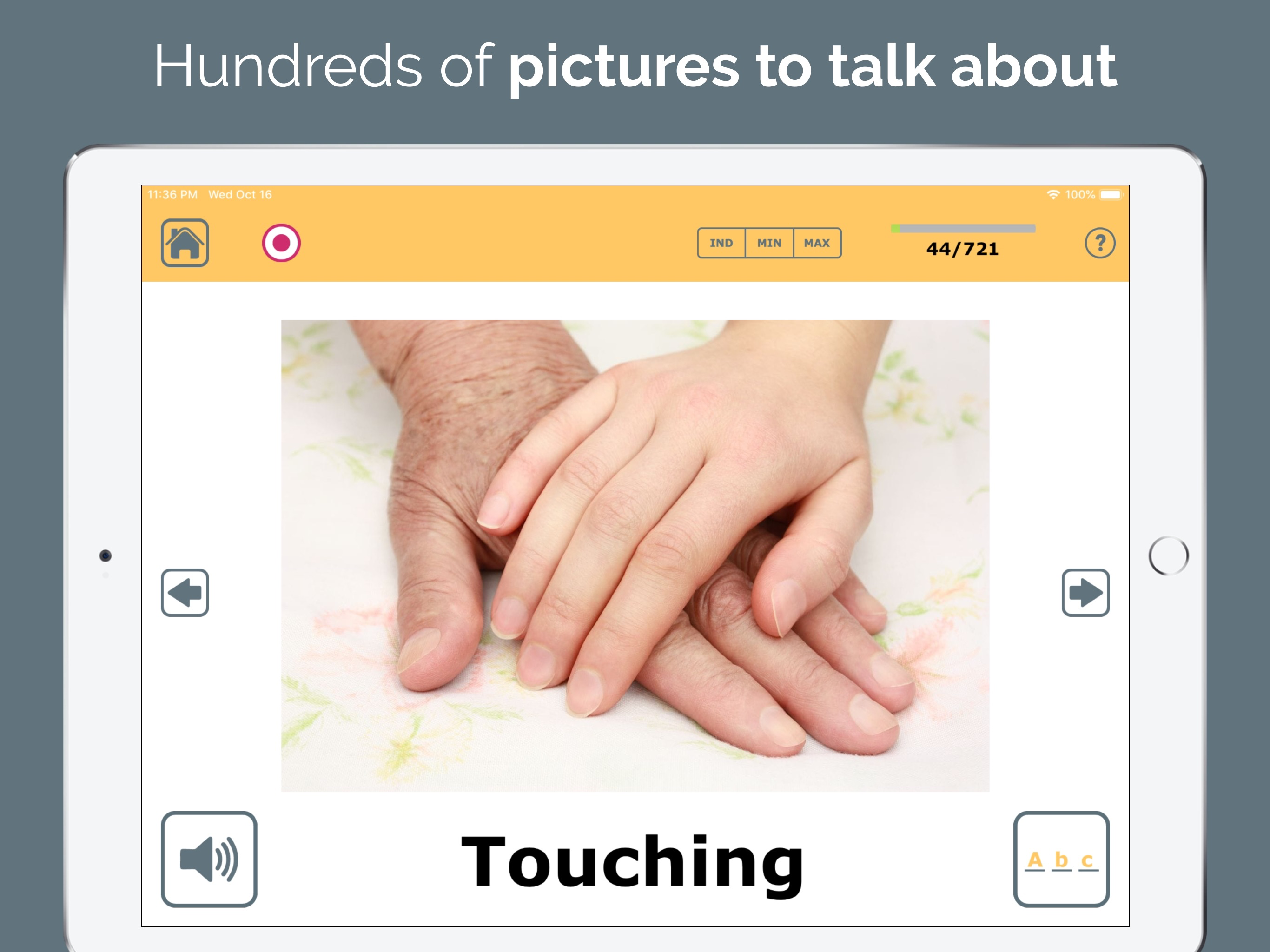
Task: Tap the Wed Oct 16 date text
Action: pyautogui.click(x=240, y=195)
